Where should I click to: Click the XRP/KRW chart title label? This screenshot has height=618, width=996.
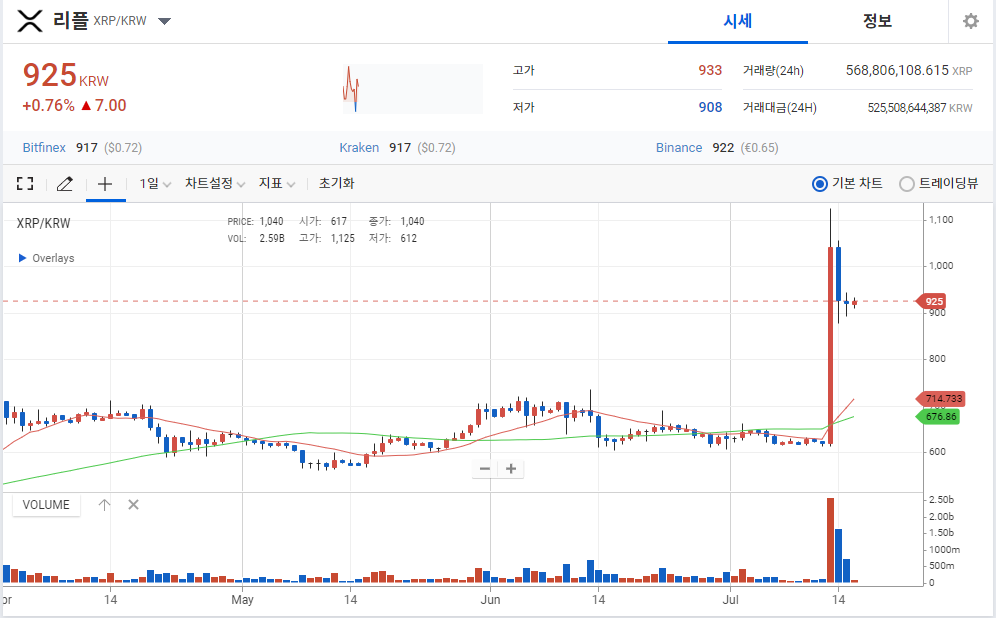click(x=43, y=224)
